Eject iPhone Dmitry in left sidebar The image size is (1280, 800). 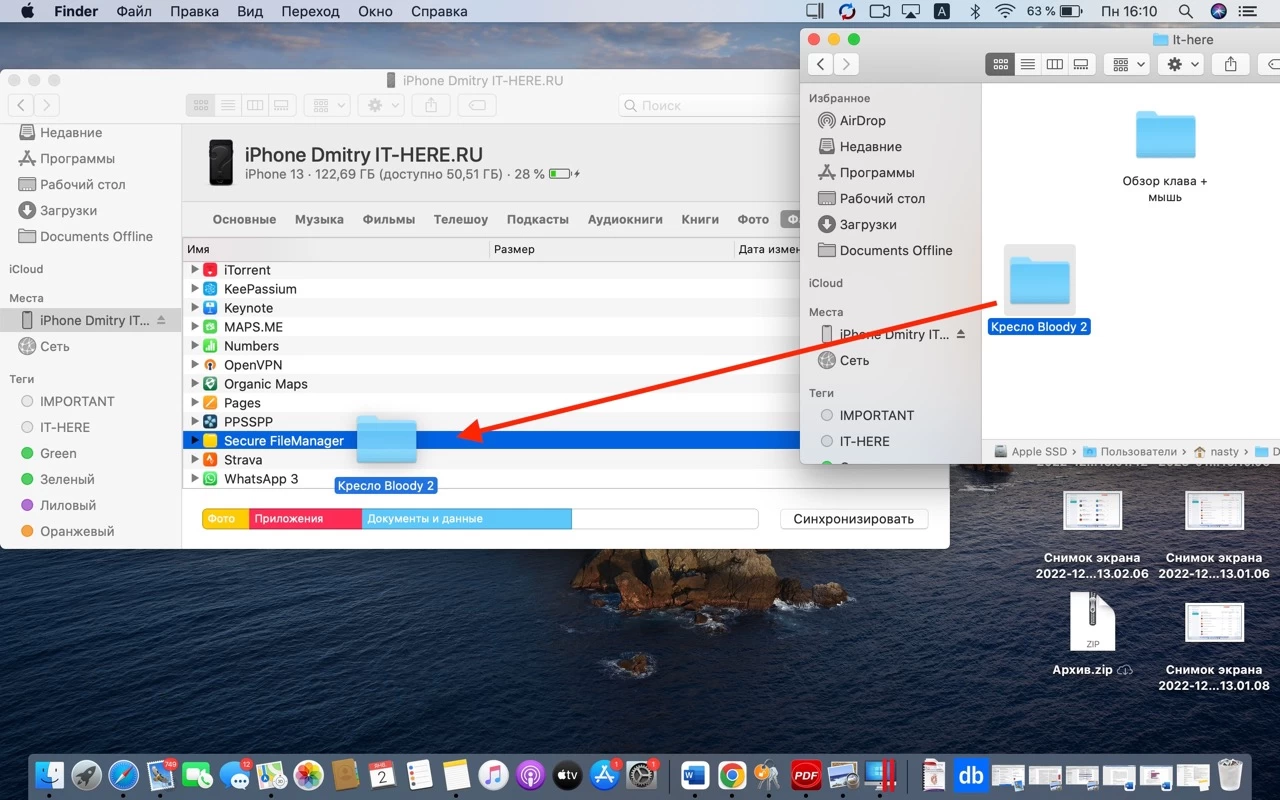(162, 321)
